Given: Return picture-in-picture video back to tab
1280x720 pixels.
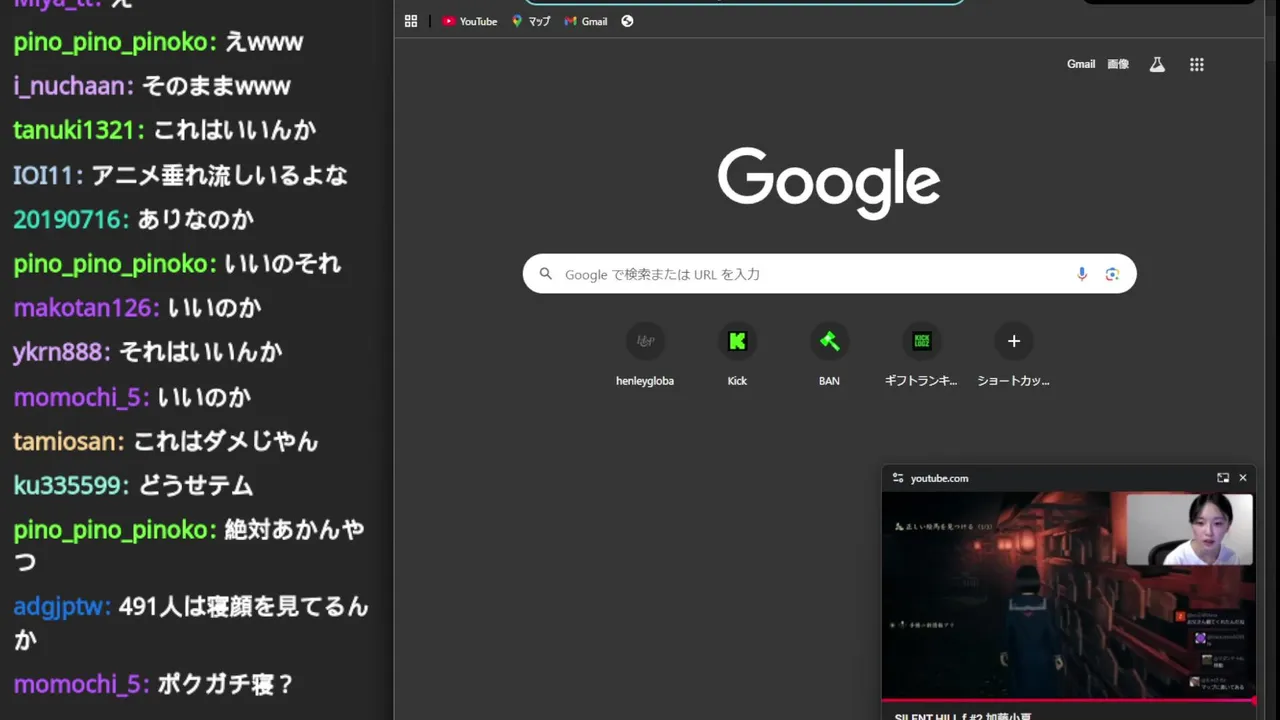Looking at the screenshot, I should 1222,478.
